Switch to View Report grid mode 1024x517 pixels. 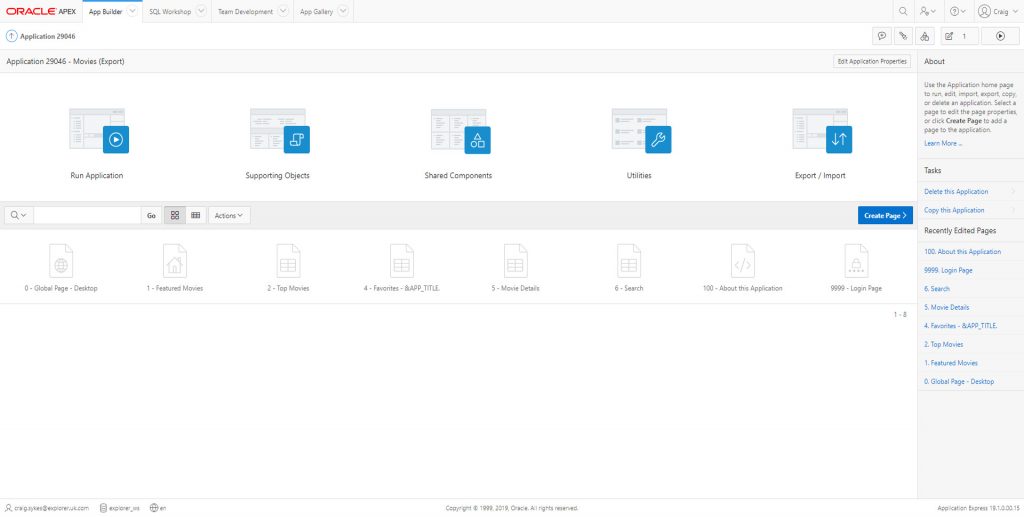coord(195,215)
